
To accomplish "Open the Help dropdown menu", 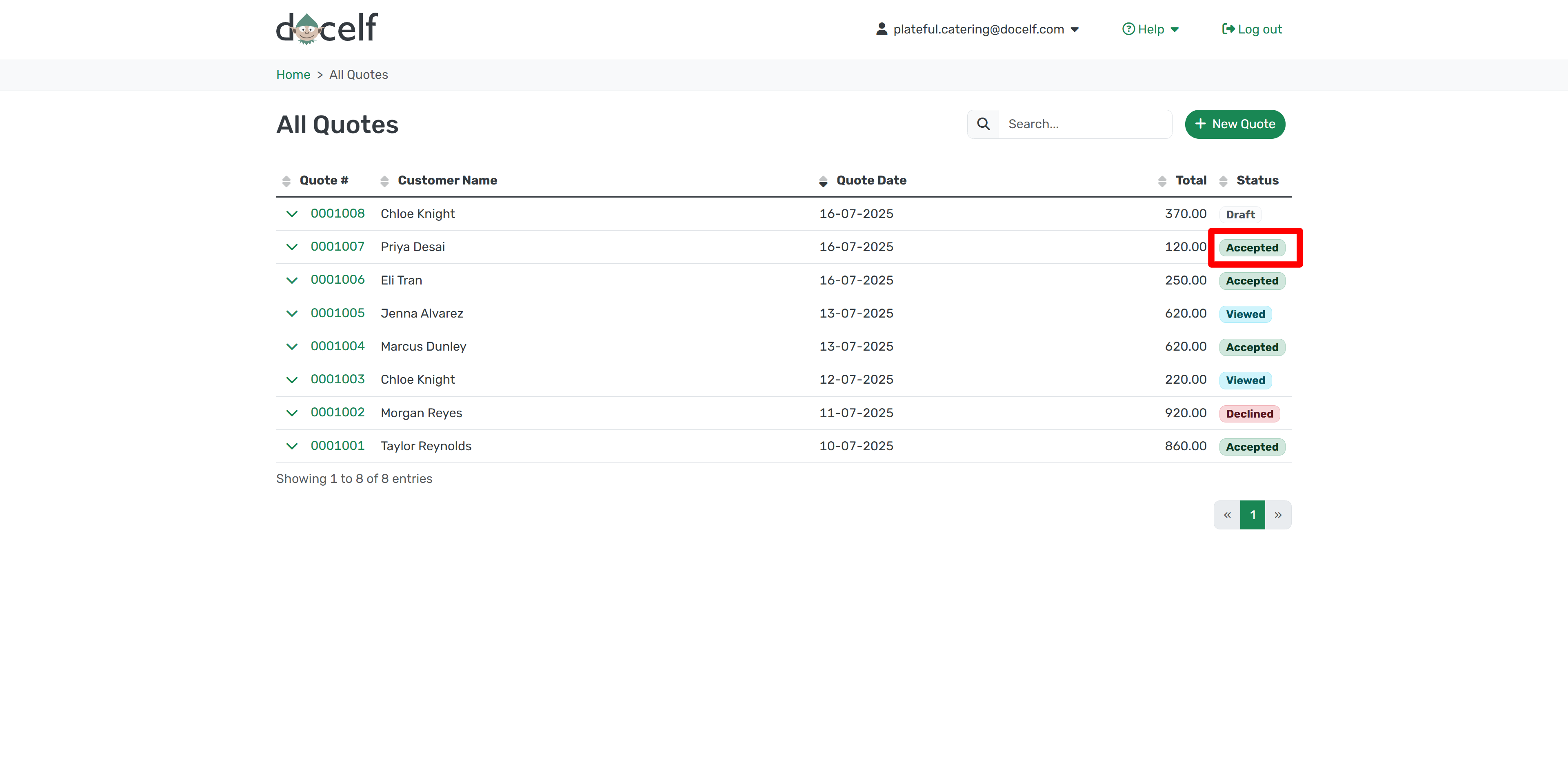I will tap(1150, 29).
